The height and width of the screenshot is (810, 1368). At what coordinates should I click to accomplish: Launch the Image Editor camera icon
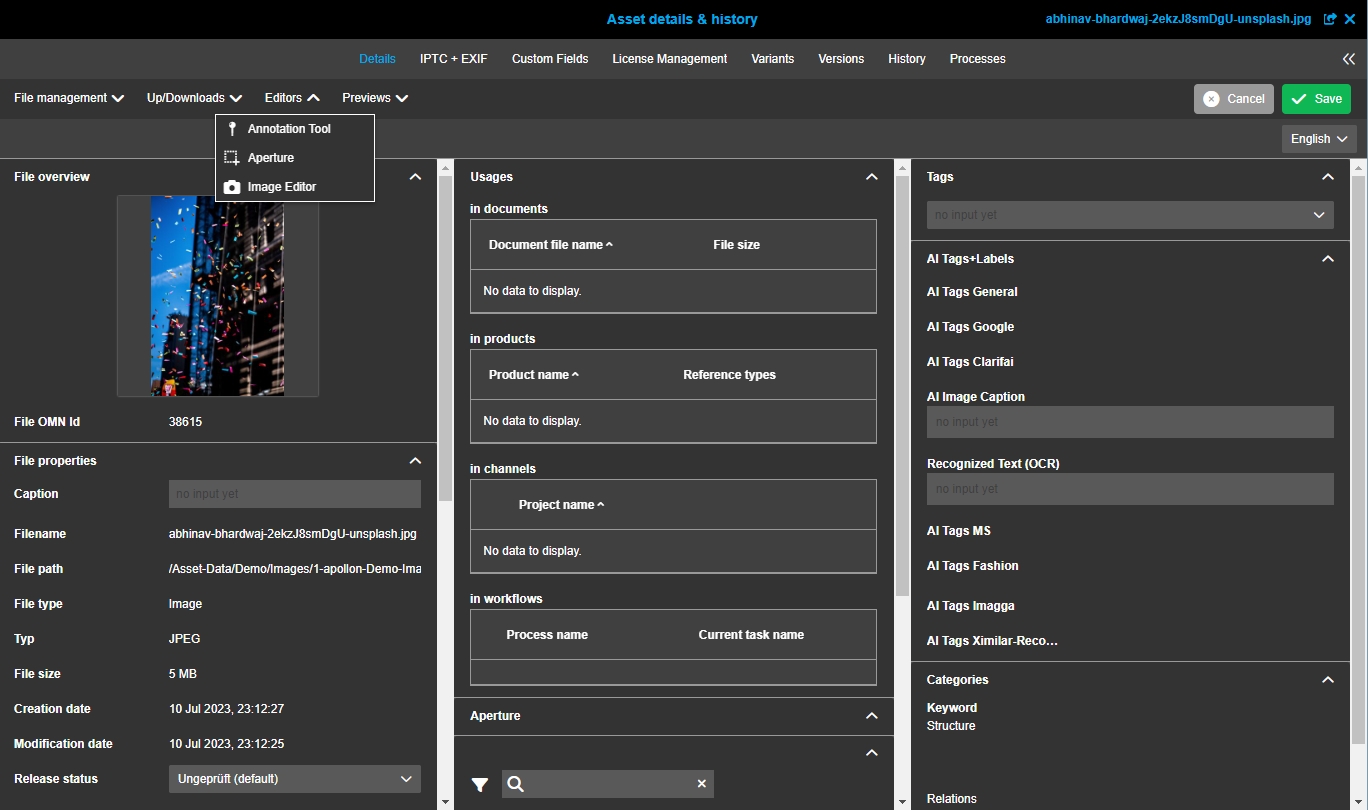pyautogui.click(x=232, y=187)
